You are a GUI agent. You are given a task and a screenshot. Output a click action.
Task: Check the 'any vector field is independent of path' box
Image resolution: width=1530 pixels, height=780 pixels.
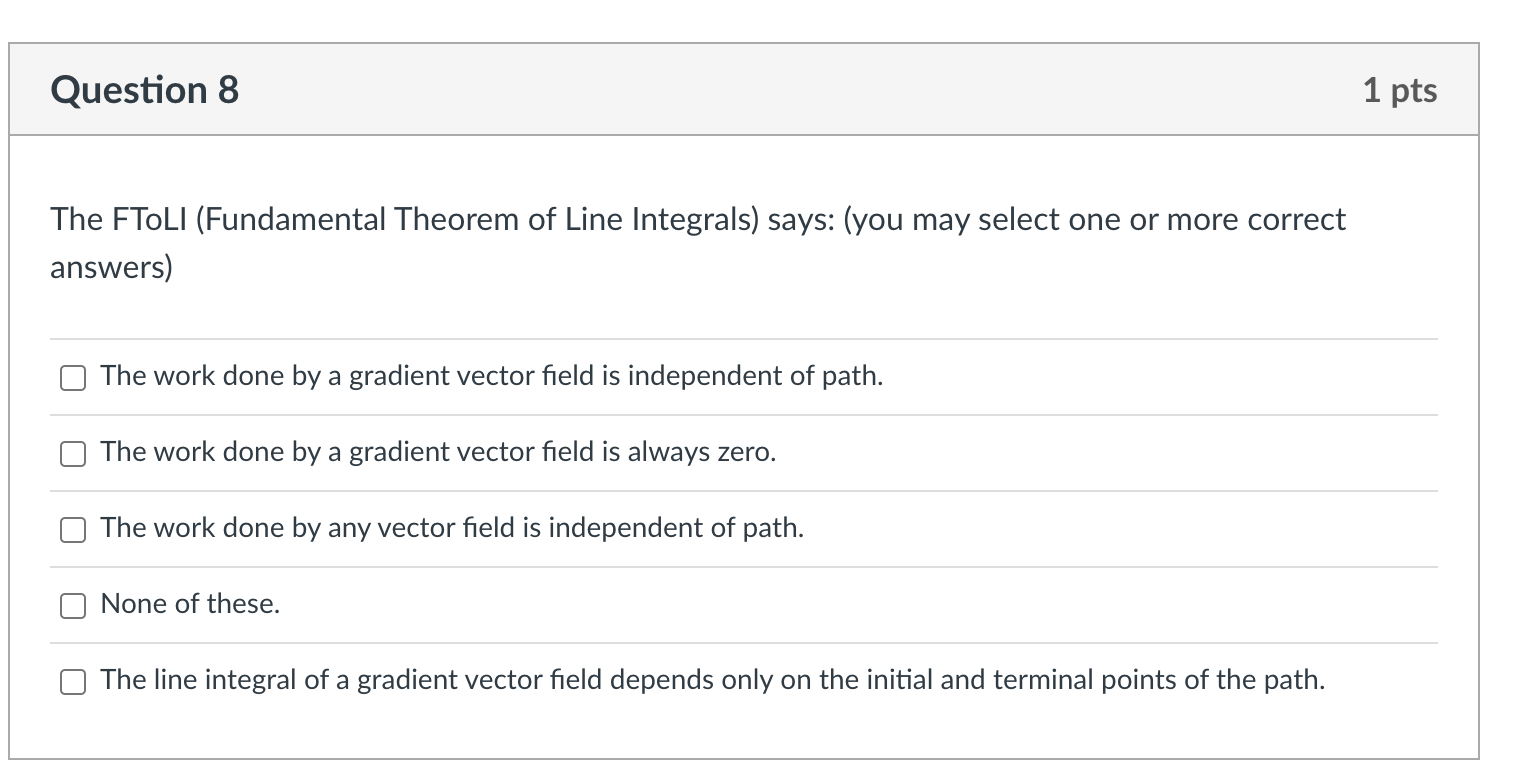coord(71,530)
